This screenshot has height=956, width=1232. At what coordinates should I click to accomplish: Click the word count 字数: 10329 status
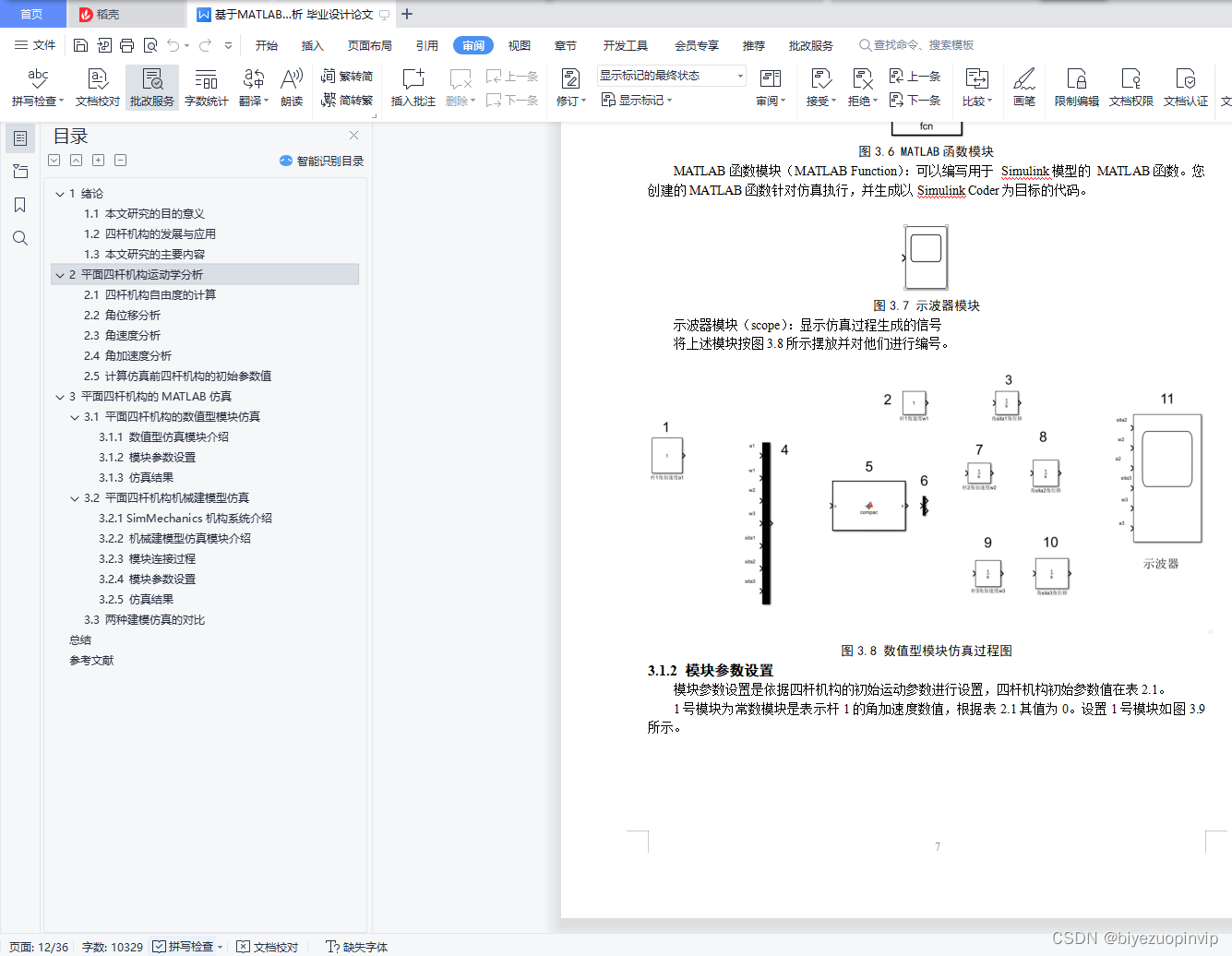pyautogui.click(x=113, y=947)
